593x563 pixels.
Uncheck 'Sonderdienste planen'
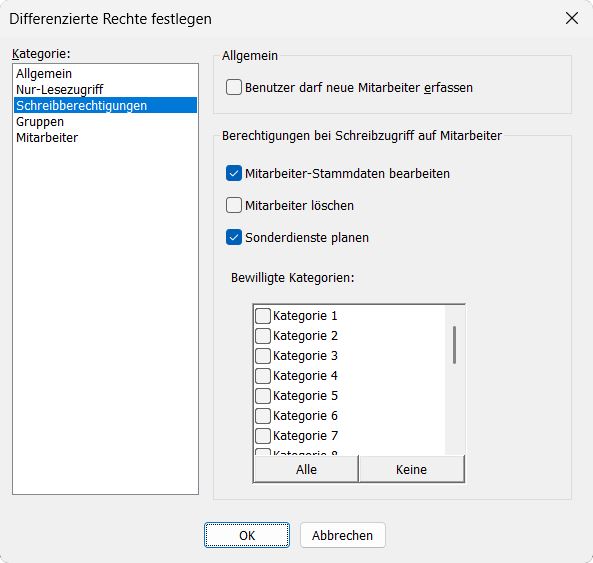coord(234,237)
